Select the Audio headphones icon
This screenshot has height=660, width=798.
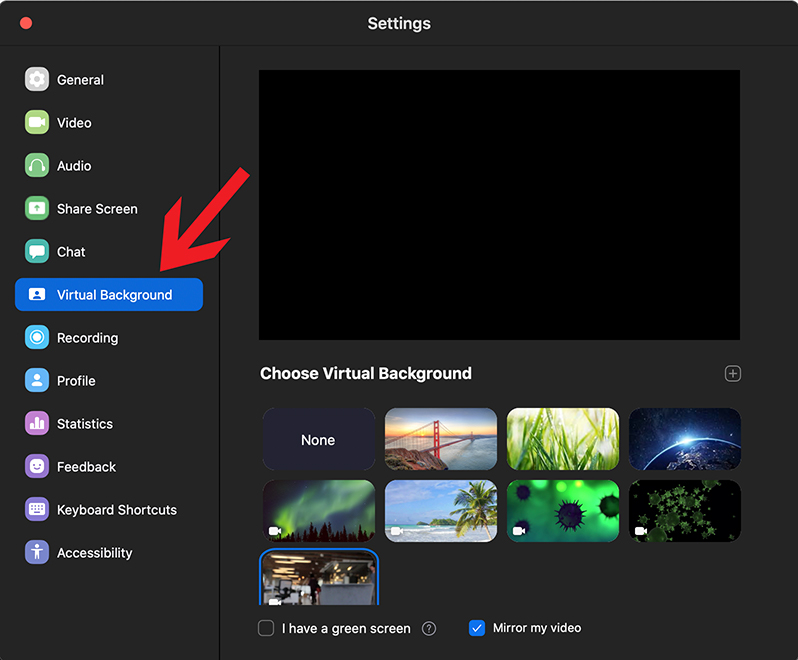[37, 166]
